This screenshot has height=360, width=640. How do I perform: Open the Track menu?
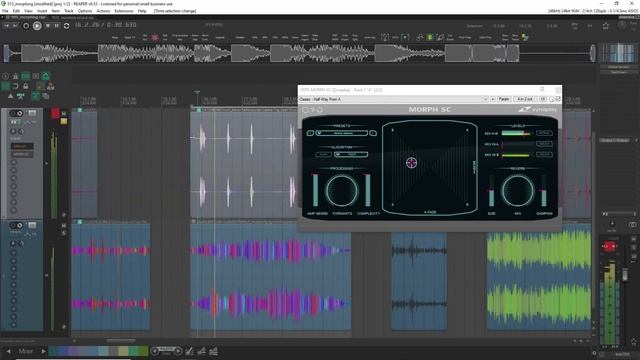pos(69,11)
